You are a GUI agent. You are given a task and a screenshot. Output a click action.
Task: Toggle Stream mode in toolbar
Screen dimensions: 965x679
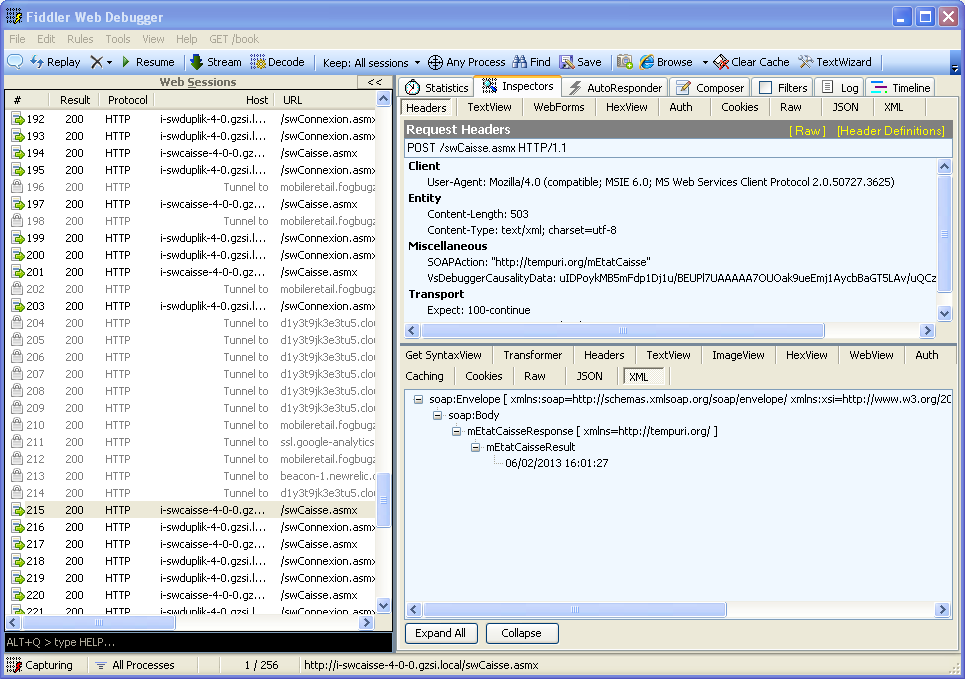(196, 62)
